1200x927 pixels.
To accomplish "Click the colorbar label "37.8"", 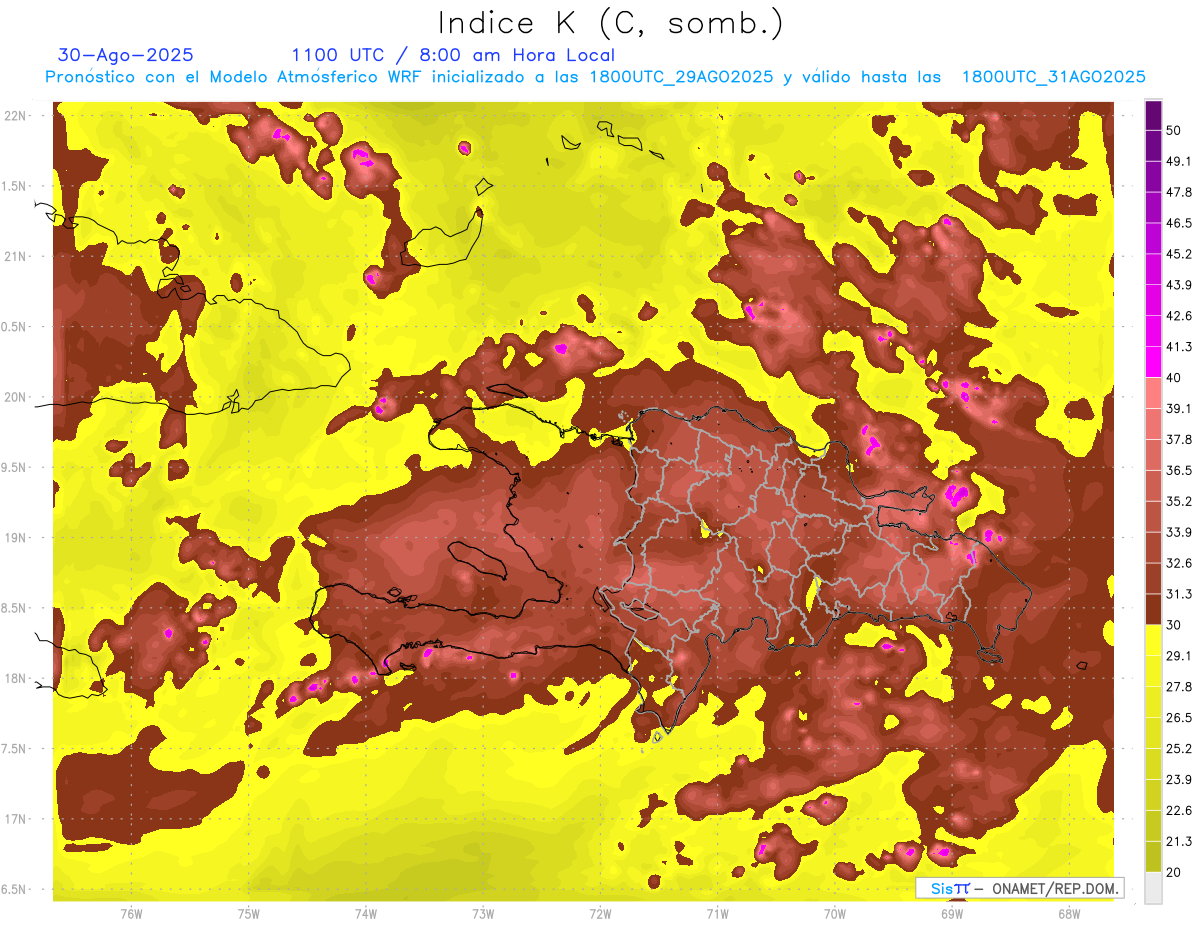I will pyautogui.click(x=1179, y=439).
